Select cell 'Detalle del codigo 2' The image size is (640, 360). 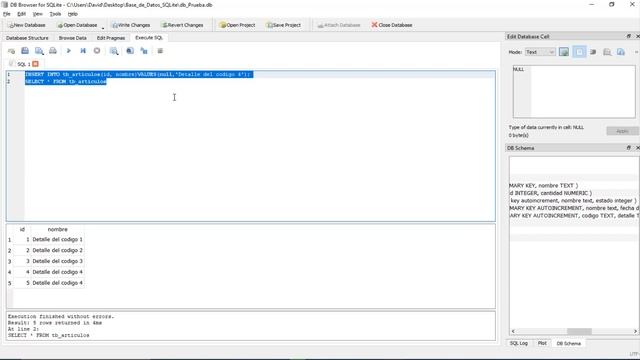(58, 250)
